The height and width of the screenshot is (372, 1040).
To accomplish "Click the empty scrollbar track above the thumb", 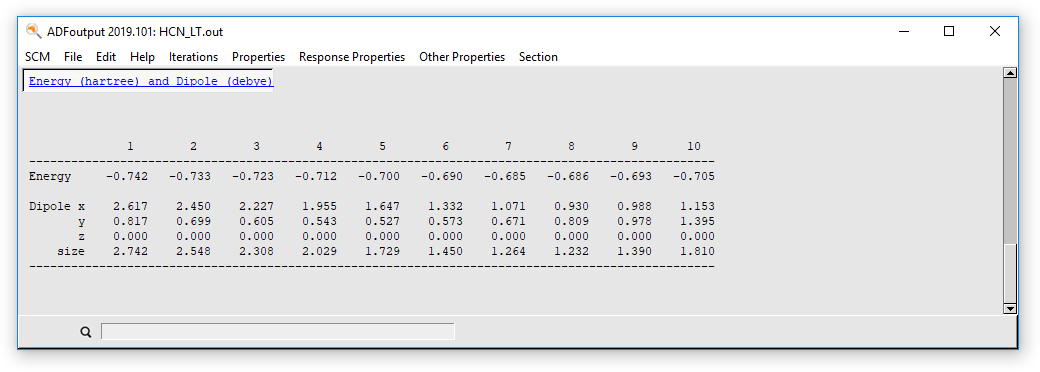I will [1010, 161].
